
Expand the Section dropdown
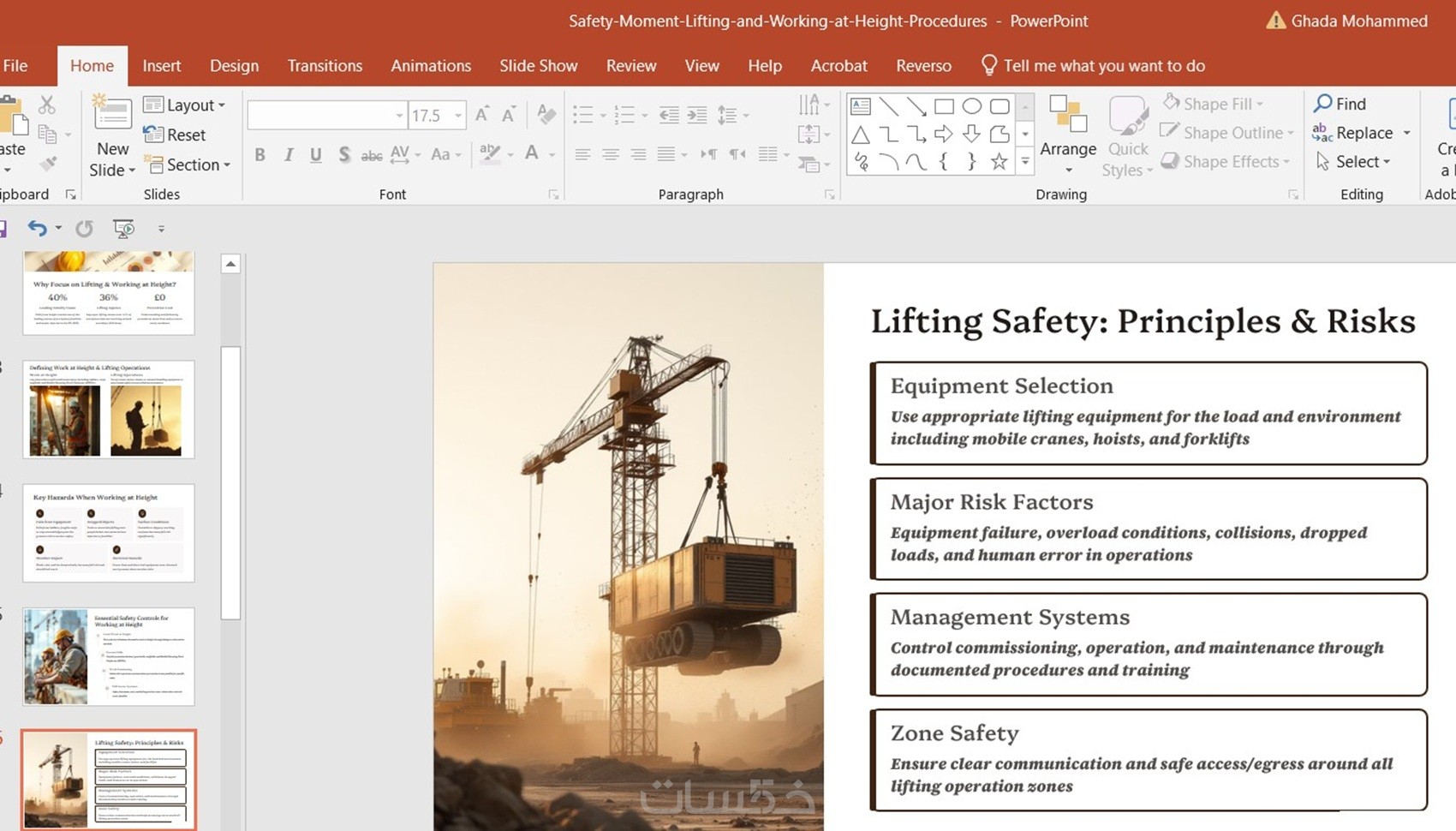pyautogui.click(x=187, y=164)
